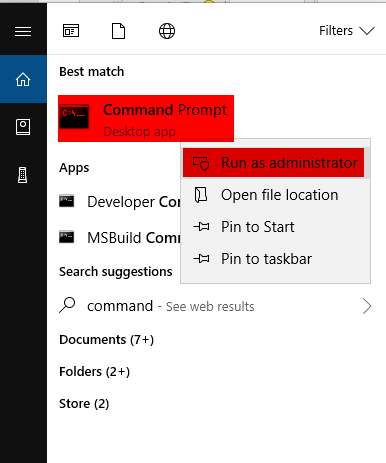Click the Command Prompt app icon
Viewport: 386px width, 463px height.
pos(74,116)
